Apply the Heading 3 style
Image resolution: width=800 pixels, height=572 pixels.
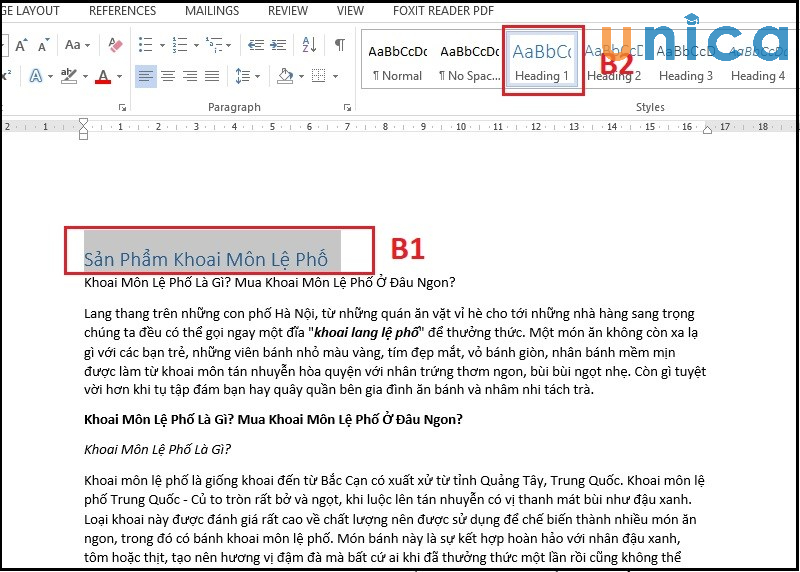[686, 62]
